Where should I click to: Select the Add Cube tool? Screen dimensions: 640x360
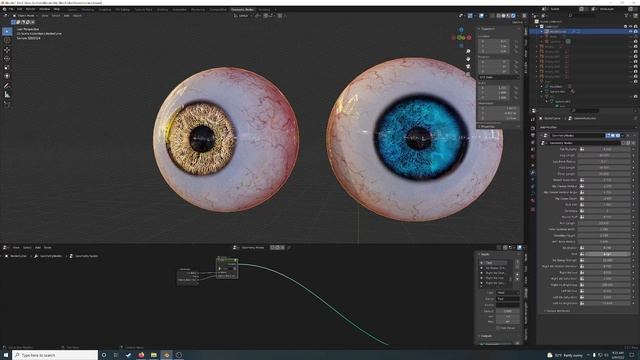tap(7, 104)
